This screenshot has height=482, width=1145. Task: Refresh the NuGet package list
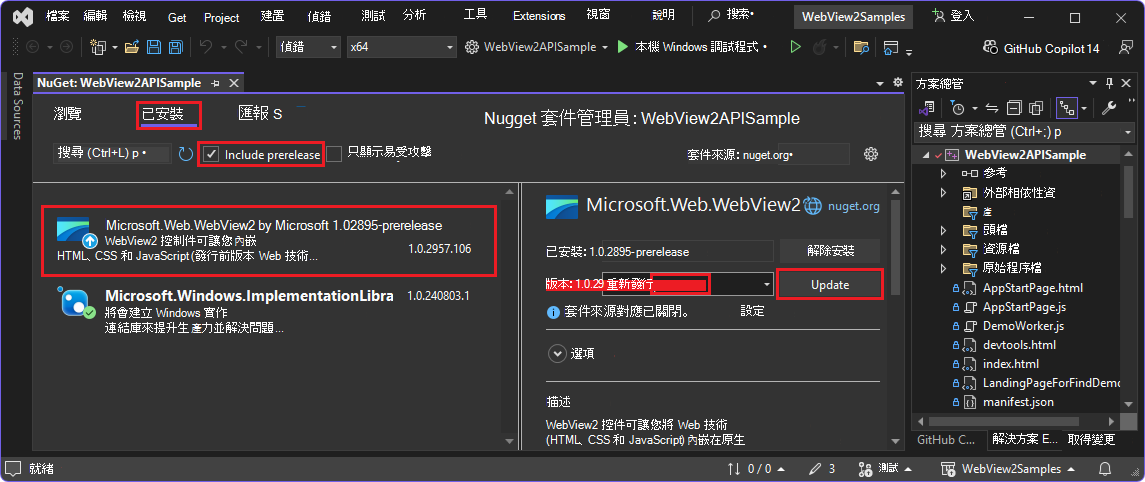(185, 154)
